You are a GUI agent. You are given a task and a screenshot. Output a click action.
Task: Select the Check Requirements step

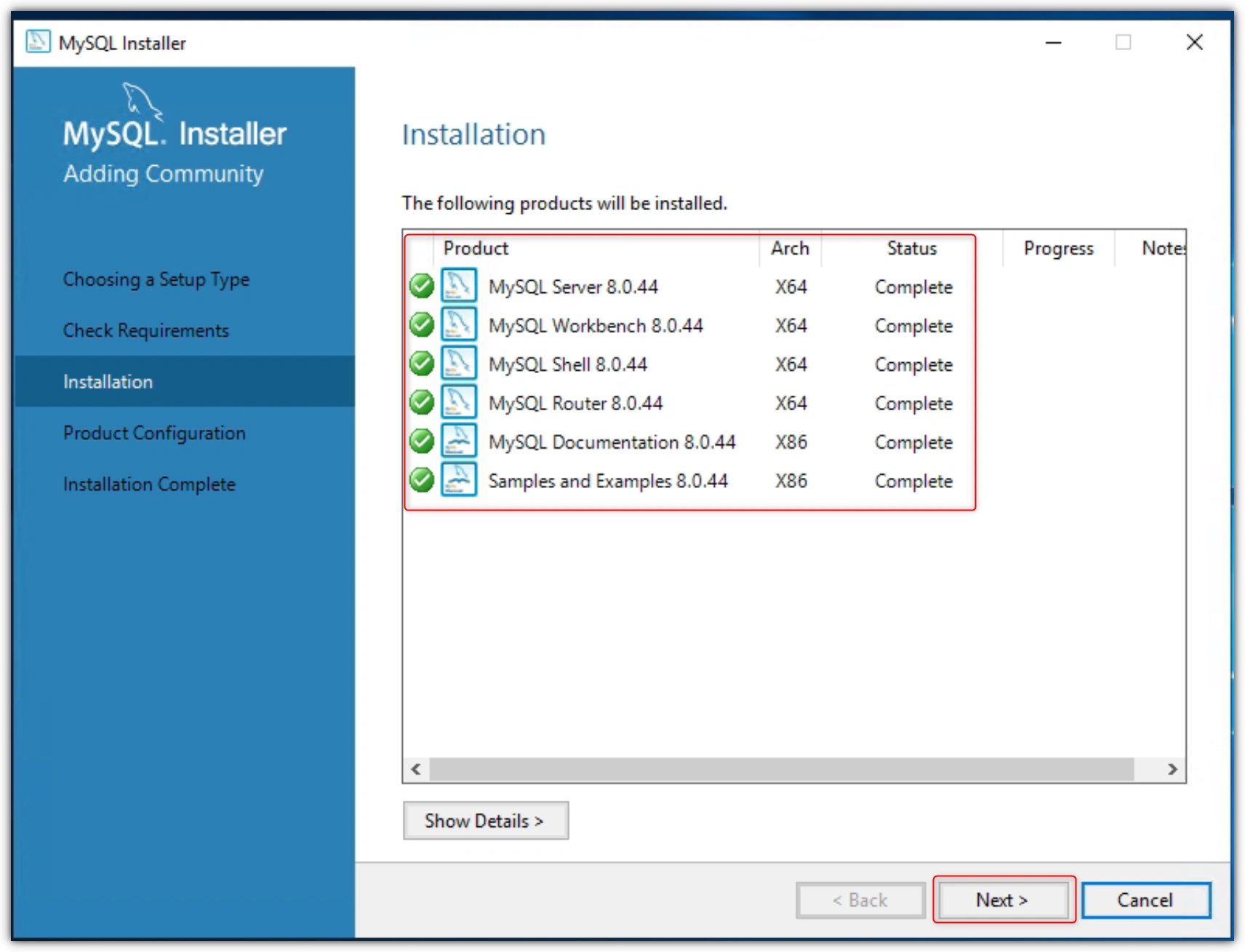(146, 330)
